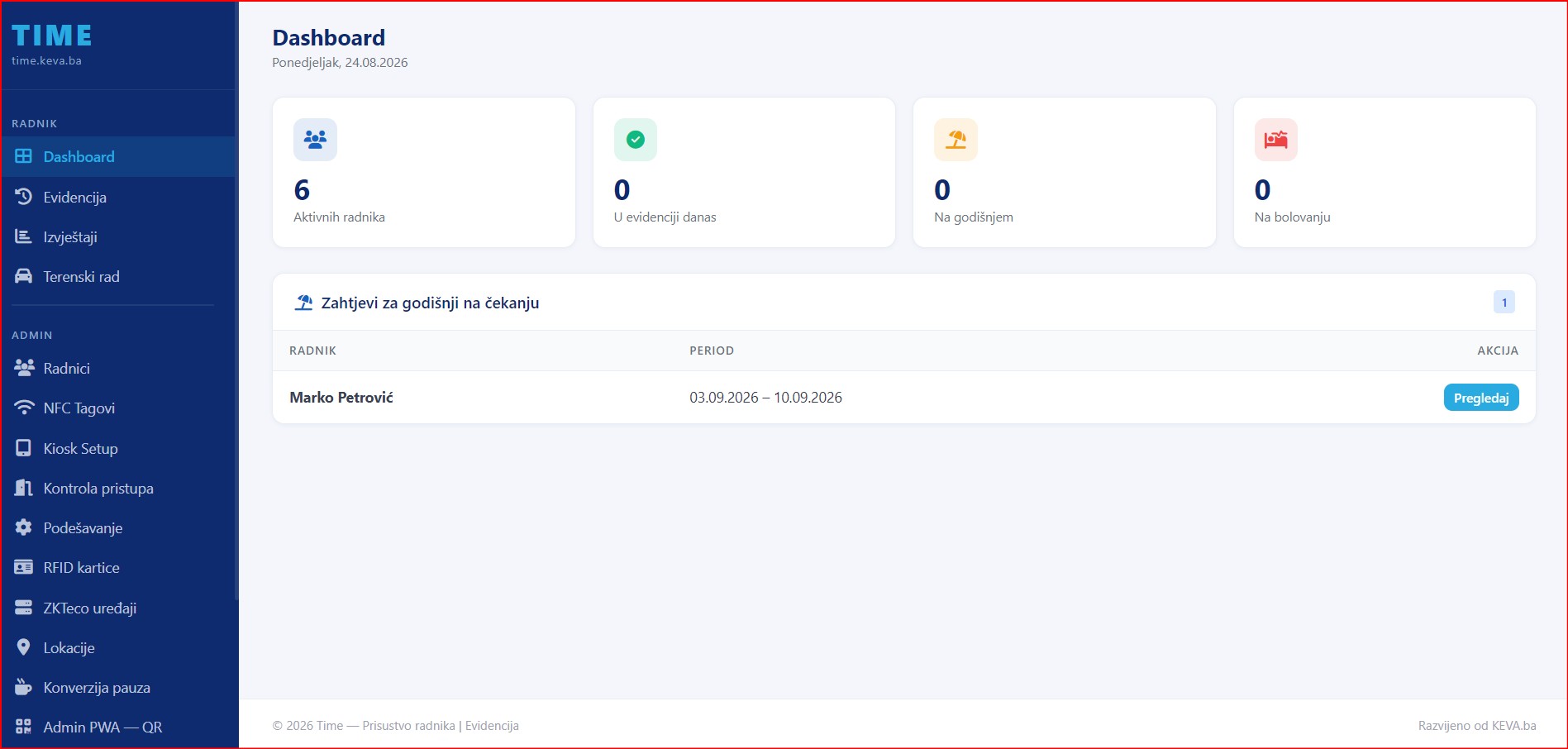The image size is (1568, 749).
Task: Click the RADNIK column header
Action: click(312, 351)
